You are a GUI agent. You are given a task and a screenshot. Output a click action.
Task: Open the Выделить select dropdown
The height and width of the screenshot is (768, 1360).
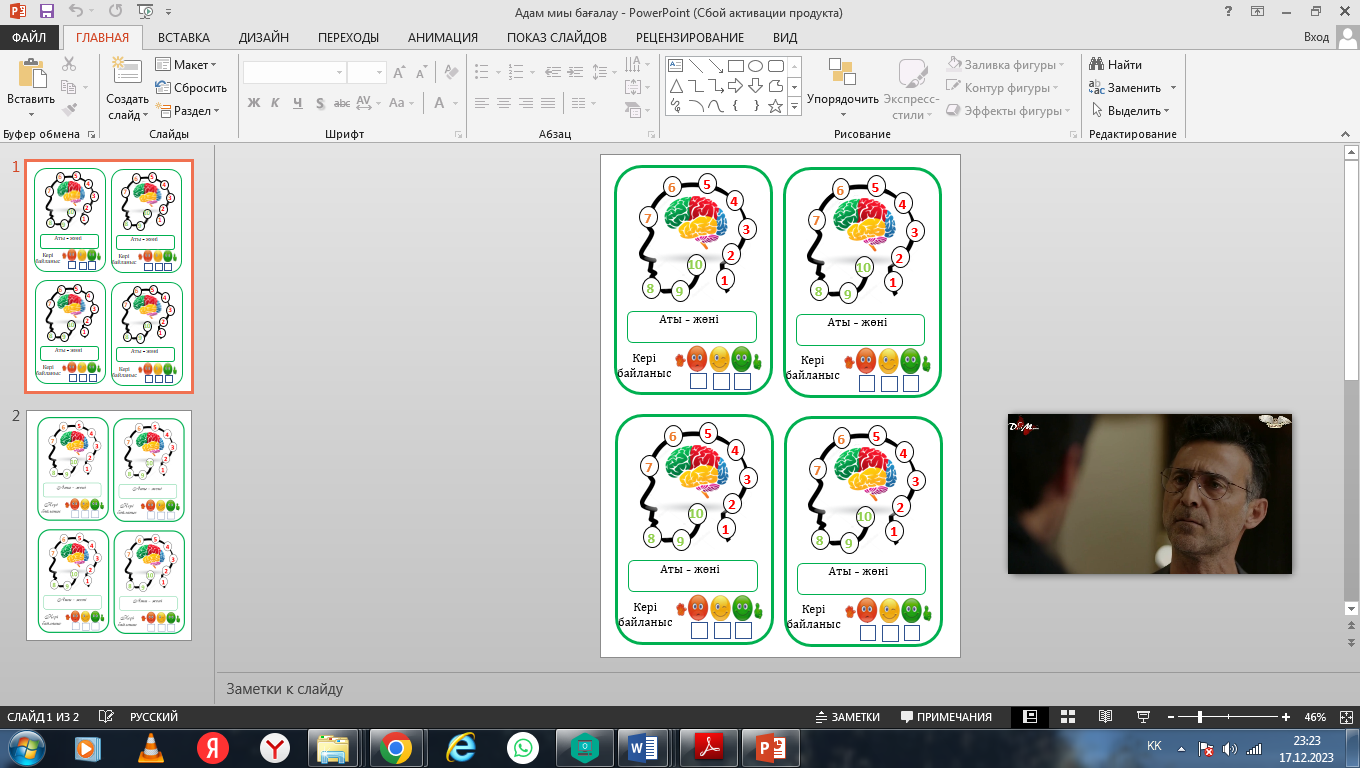(x=1131, y=111)
